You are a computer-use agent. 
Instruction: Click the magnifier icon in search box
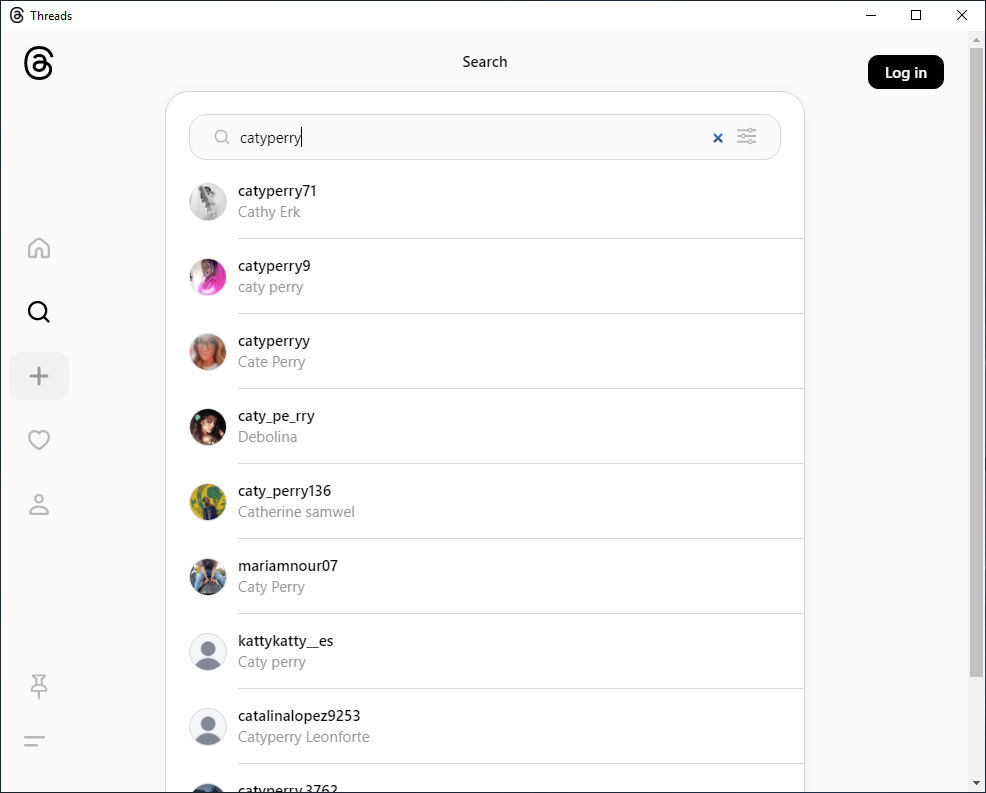[x=221, y=137]
